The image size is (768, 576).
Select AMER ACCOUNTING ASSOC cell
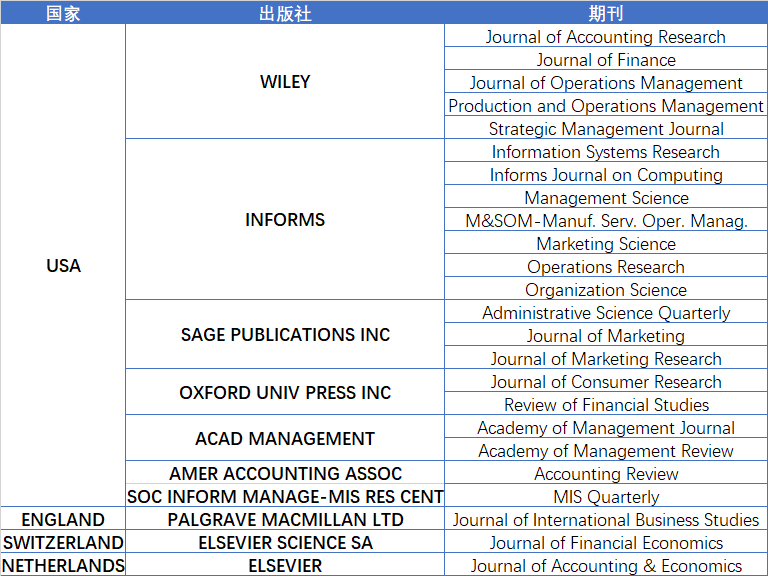pyautogui.click(x=285, y=473)
